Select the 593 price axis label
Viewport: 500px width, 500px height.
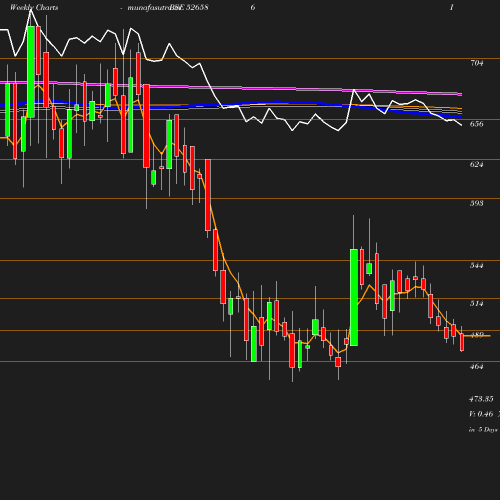[476, 203]
